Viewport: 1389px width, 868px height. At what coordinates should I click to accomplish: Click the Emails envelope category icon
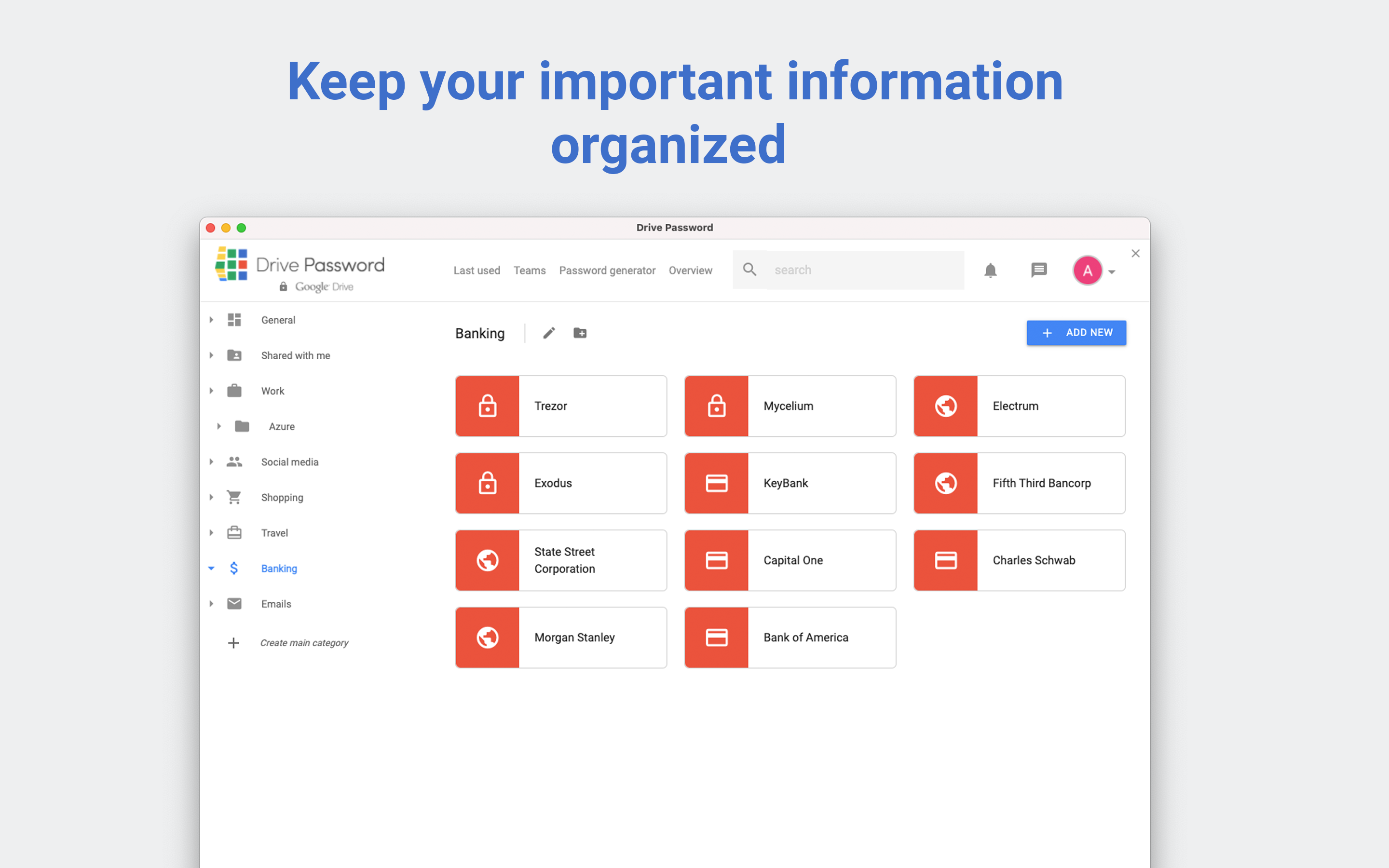(234, 603)
